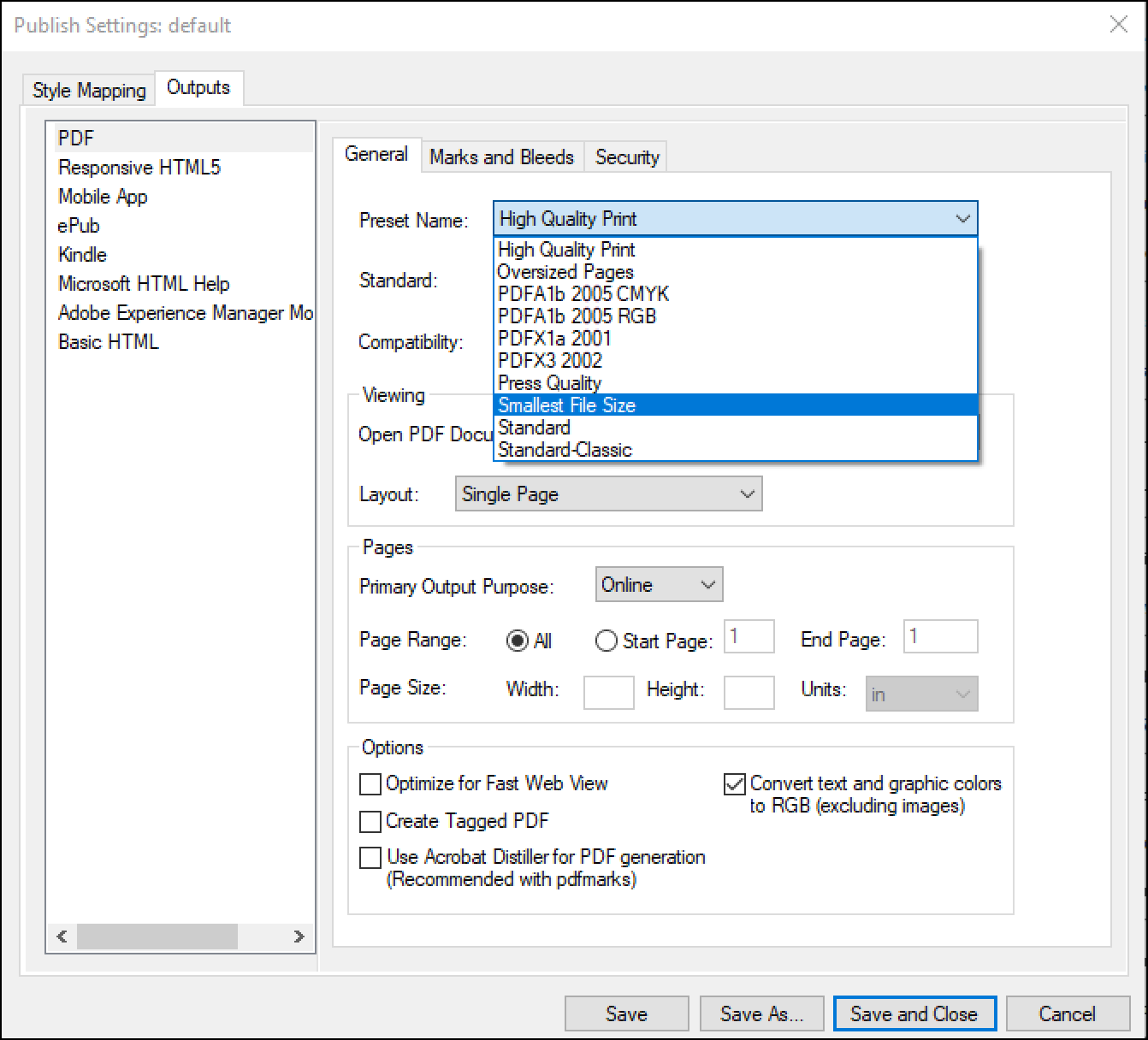Image resolution: width=1148 pixels, height=1040 pixels.
Task: Switch to the Marks and Bleeds tab
Action: [x=501, y=157]
